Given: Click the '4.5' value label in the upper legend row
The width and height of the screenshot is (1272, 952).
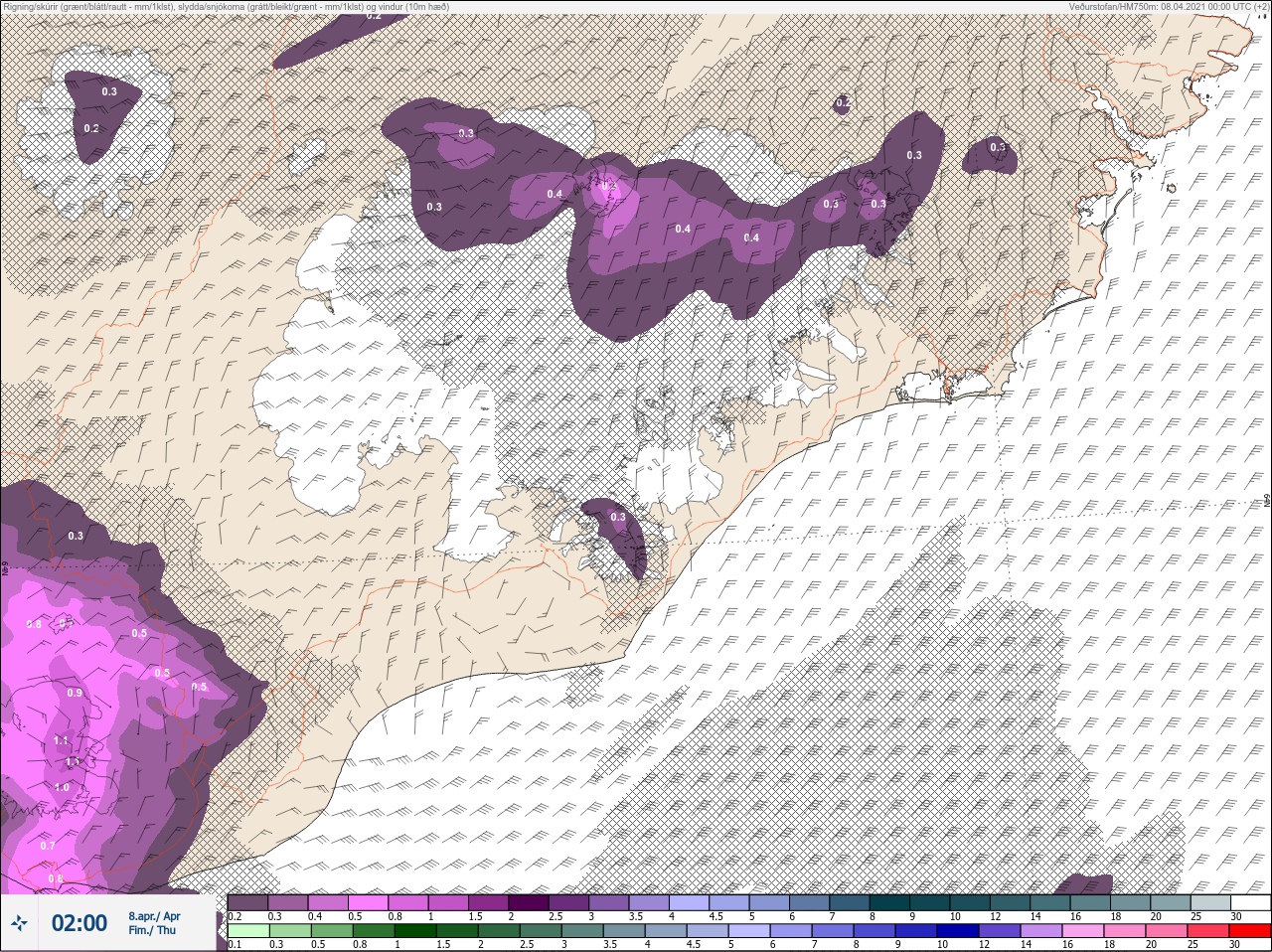Looking at the screenshot, I should [x=715, y=916].
